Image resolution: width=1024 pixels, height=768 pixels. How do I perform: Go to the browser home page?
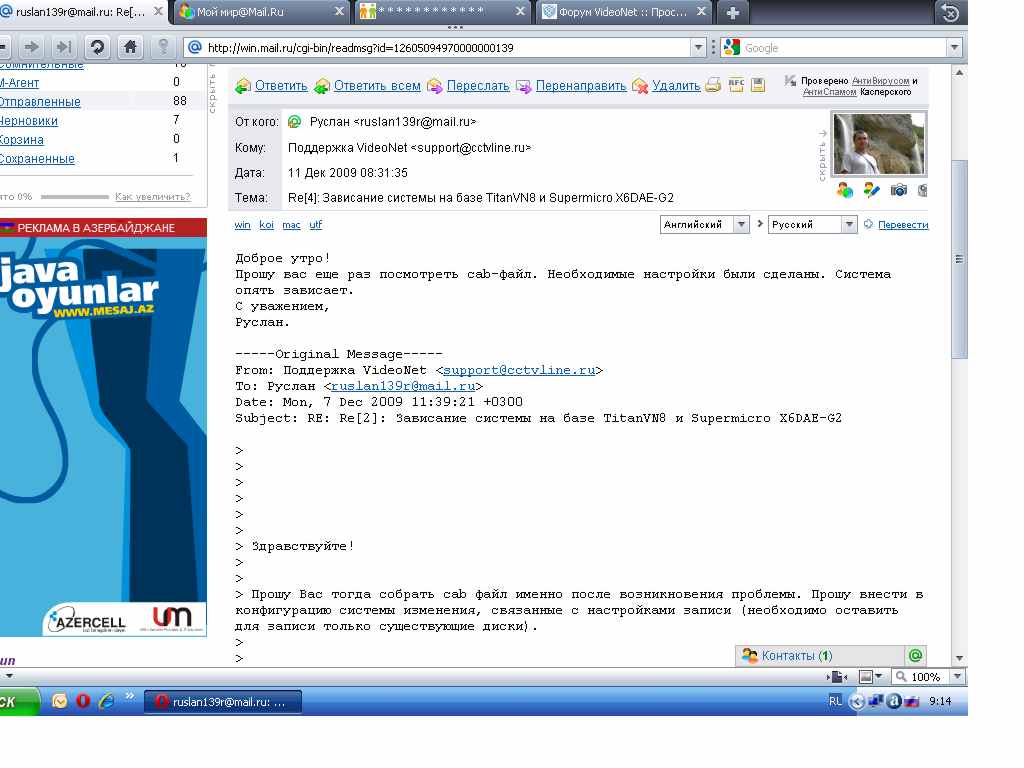coord(131,47)
